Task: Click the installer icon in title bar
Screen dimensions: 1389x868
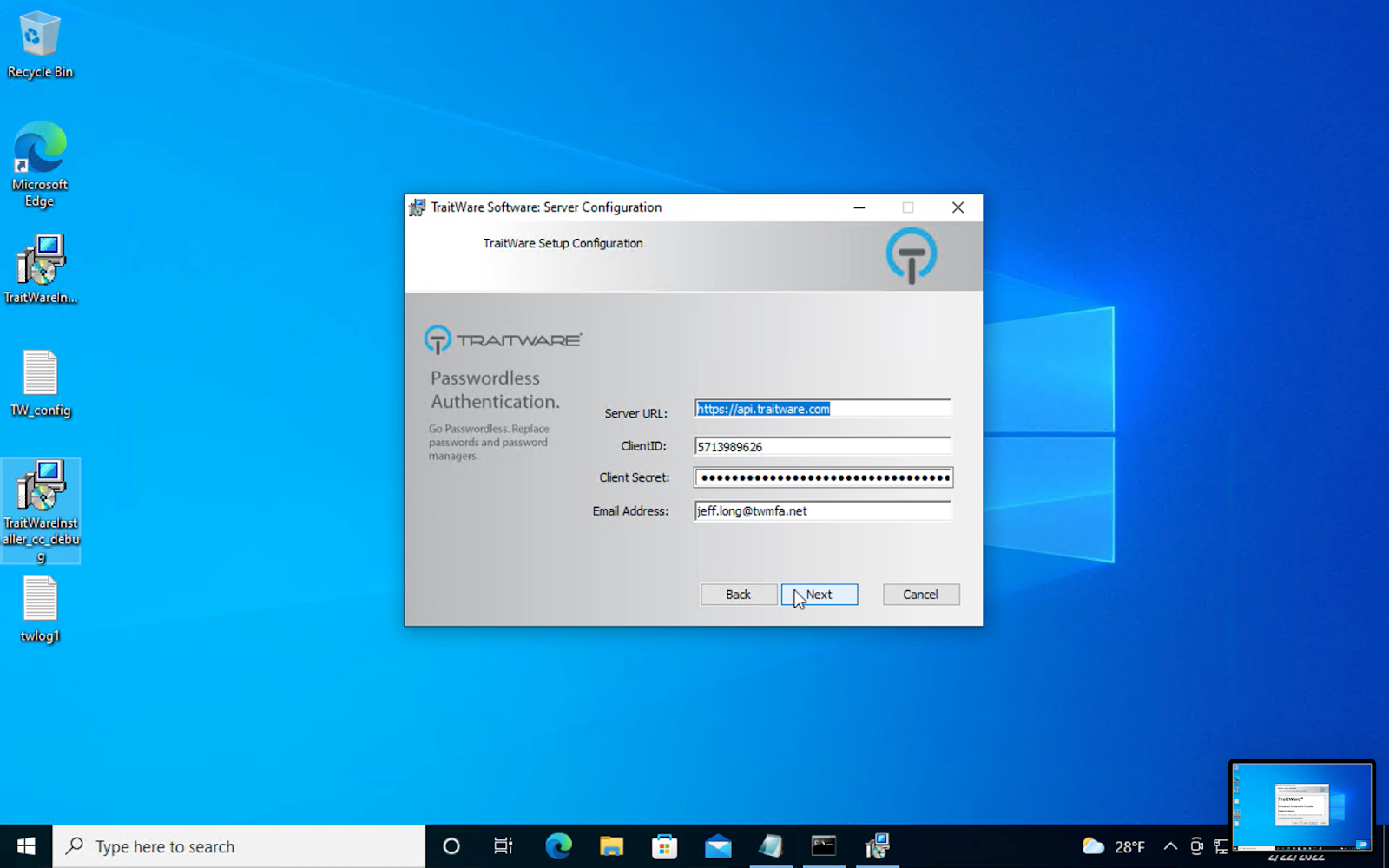Action: coord(418,207)
